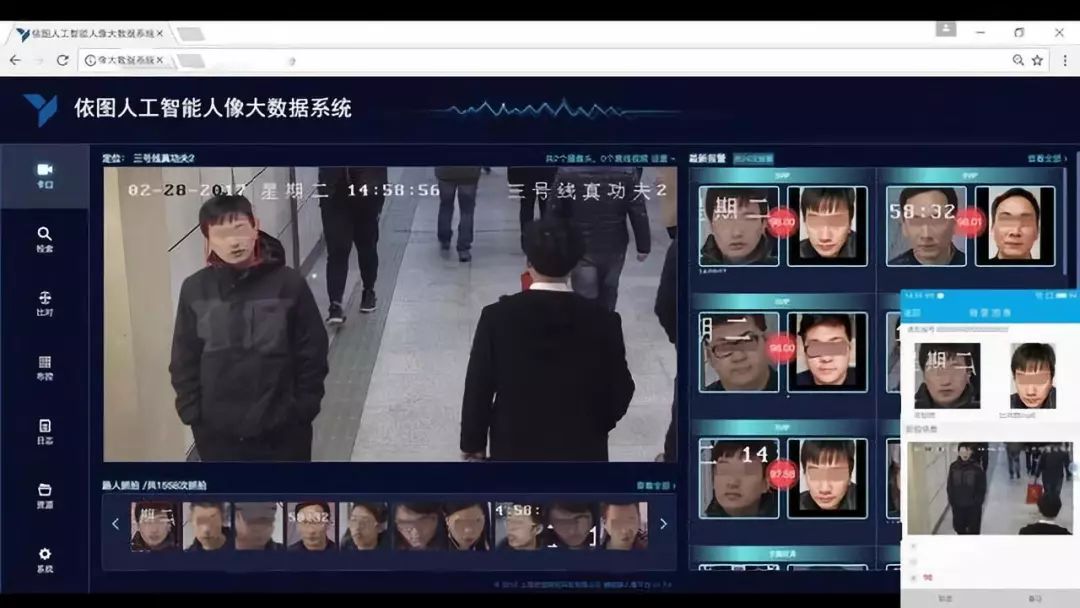The height and width of the screenshot is (608, 1080).
Task: Open the 系统 system settings gear
Action: click(x=45, y=560)
